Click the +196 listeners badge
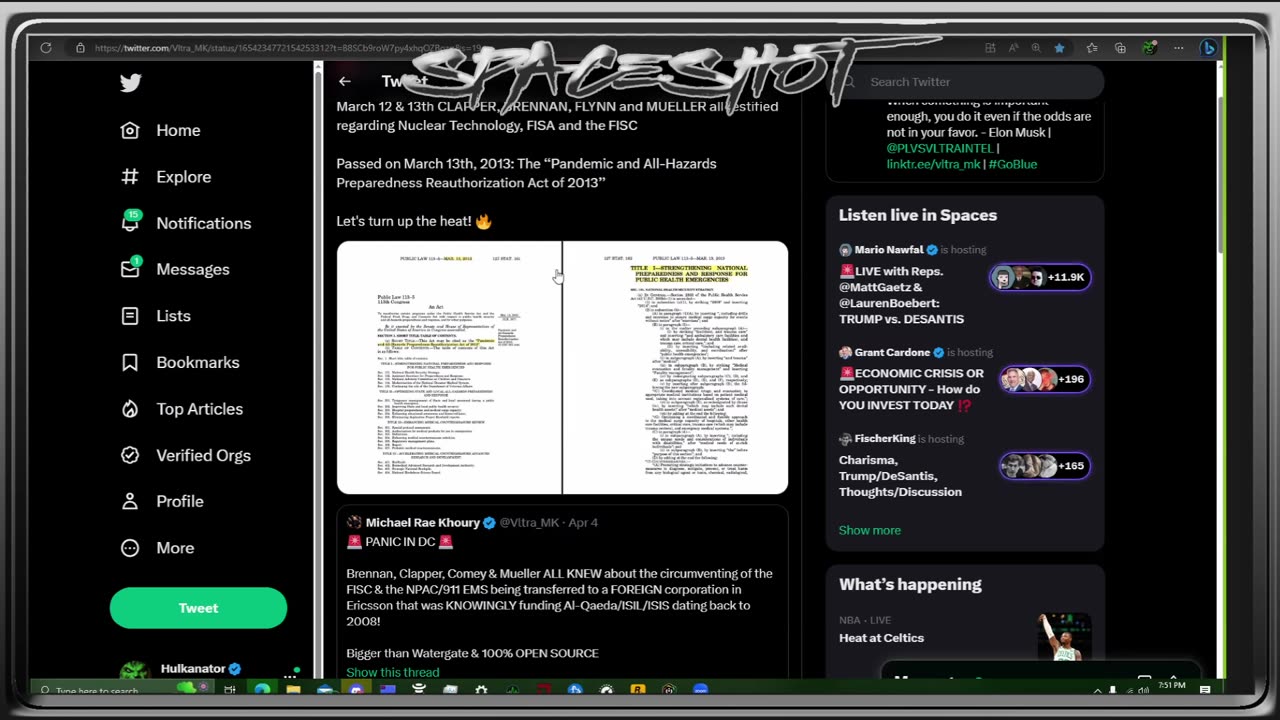1280x720 pixels. 1045,379
